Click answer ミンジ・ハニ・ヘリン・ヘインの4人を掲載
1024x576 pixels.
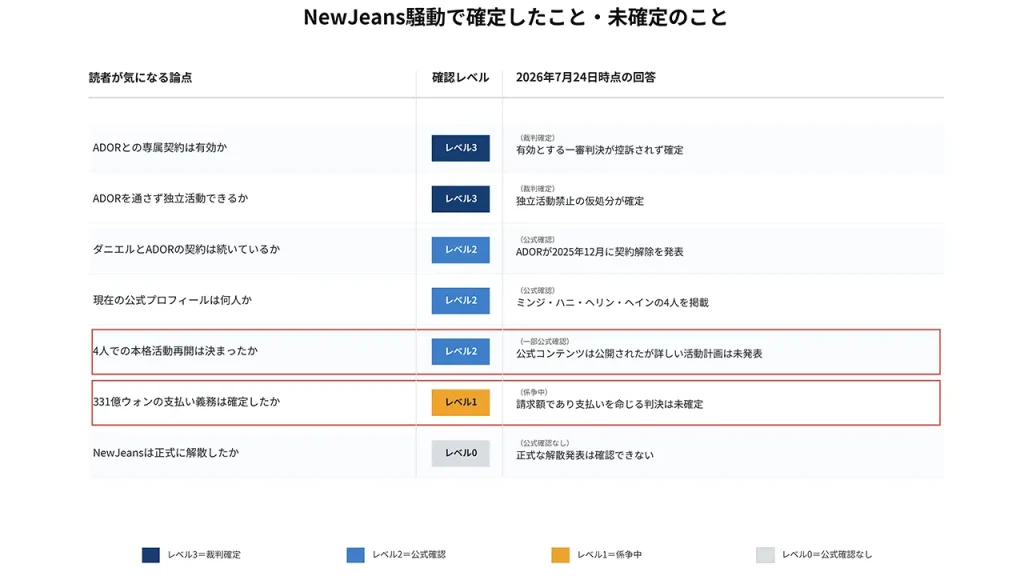click(613, 303)
